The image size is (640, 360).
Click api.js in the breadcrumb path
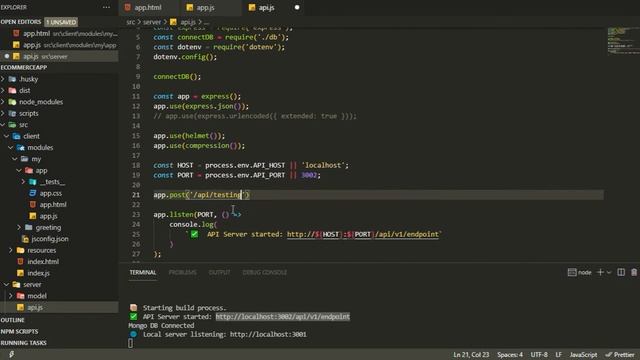[188, 22]
